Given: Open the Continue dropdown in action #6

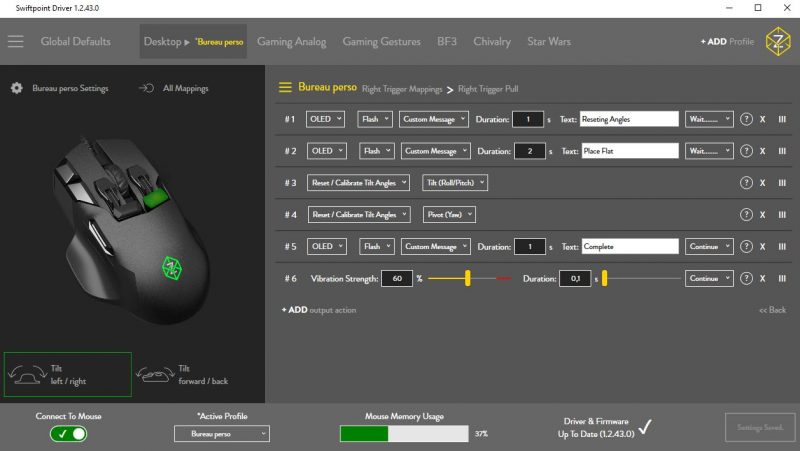Looking at the screenshot, I should coord(709,279).
